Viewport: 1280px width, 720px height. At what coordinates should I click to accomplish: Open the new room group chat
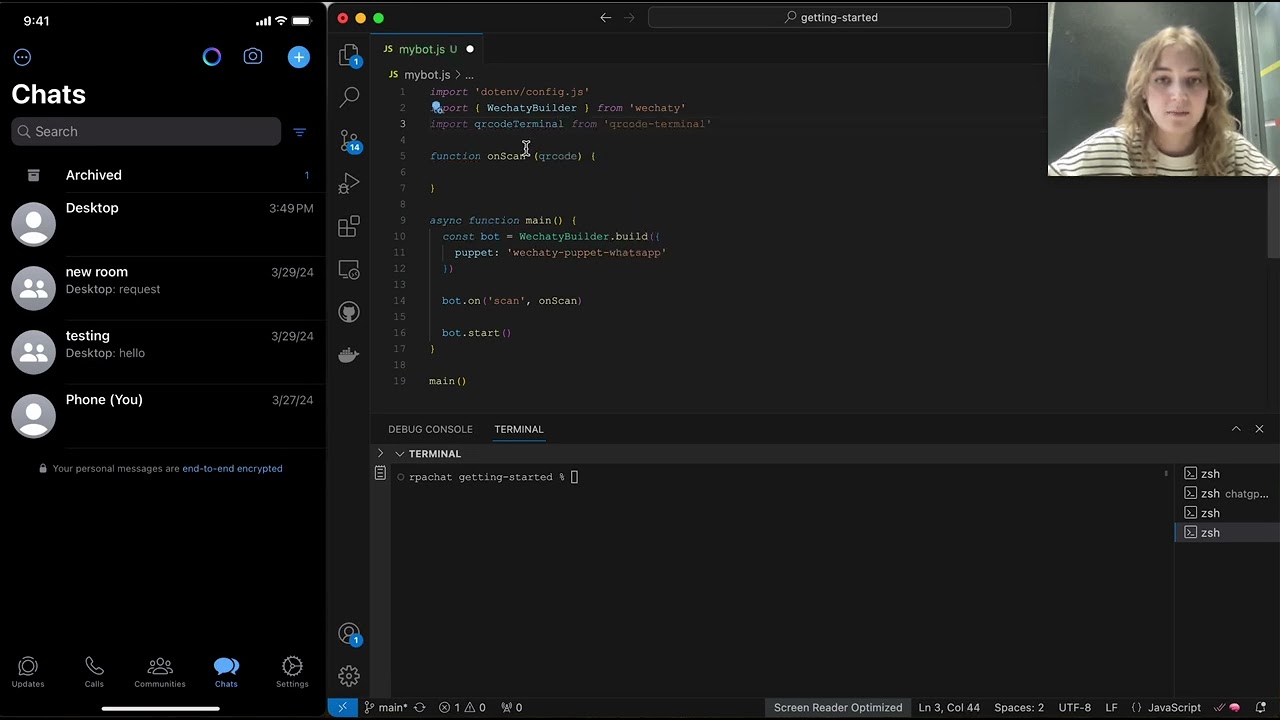pyautogui.click(x=163, y=288)
